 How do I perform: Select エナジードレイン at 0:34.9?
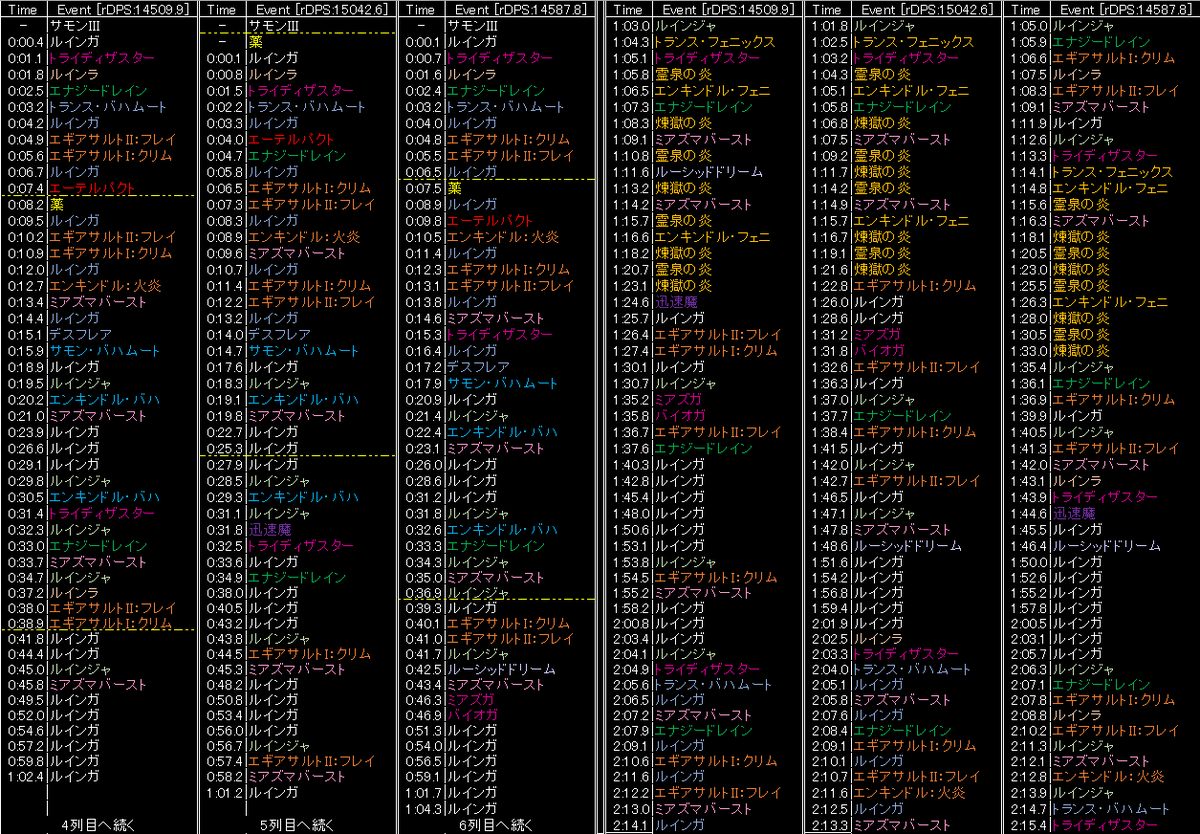coord(296,577)
